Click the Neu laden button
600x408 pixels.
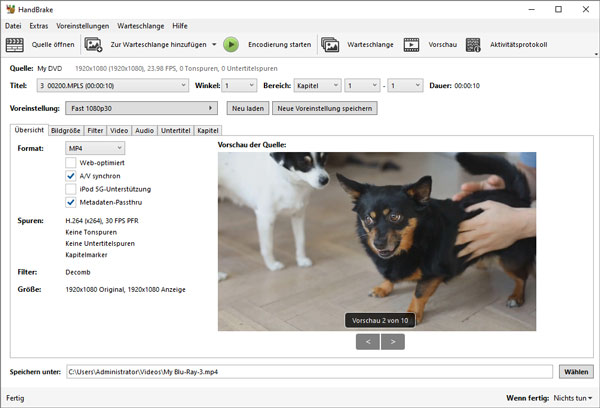pyautogui.click(x=248, y=108)
